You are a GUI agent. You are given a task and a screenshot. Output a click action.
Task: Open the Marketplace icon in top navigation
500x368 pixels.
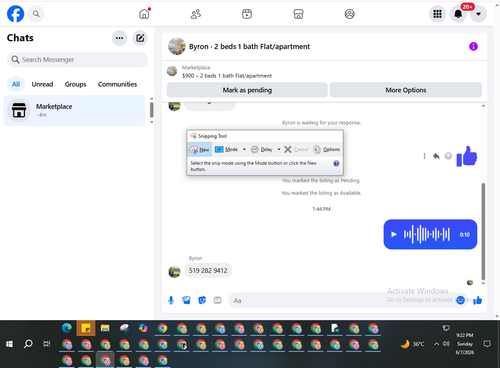pos(298,14)
